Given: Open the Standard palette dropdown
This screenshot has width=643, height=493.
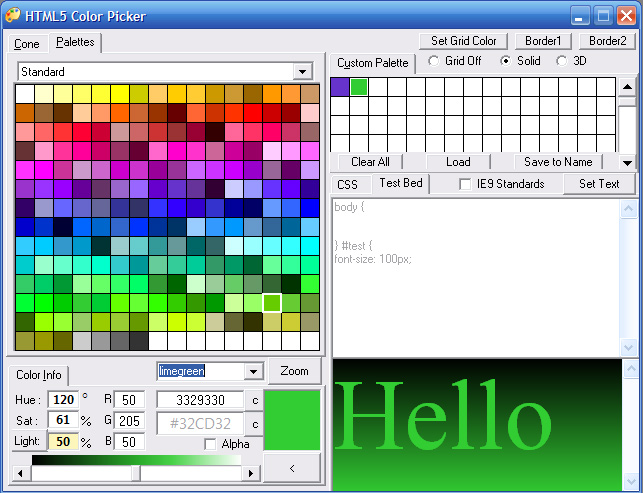Looking at the screenshot, I should [303, 72].
